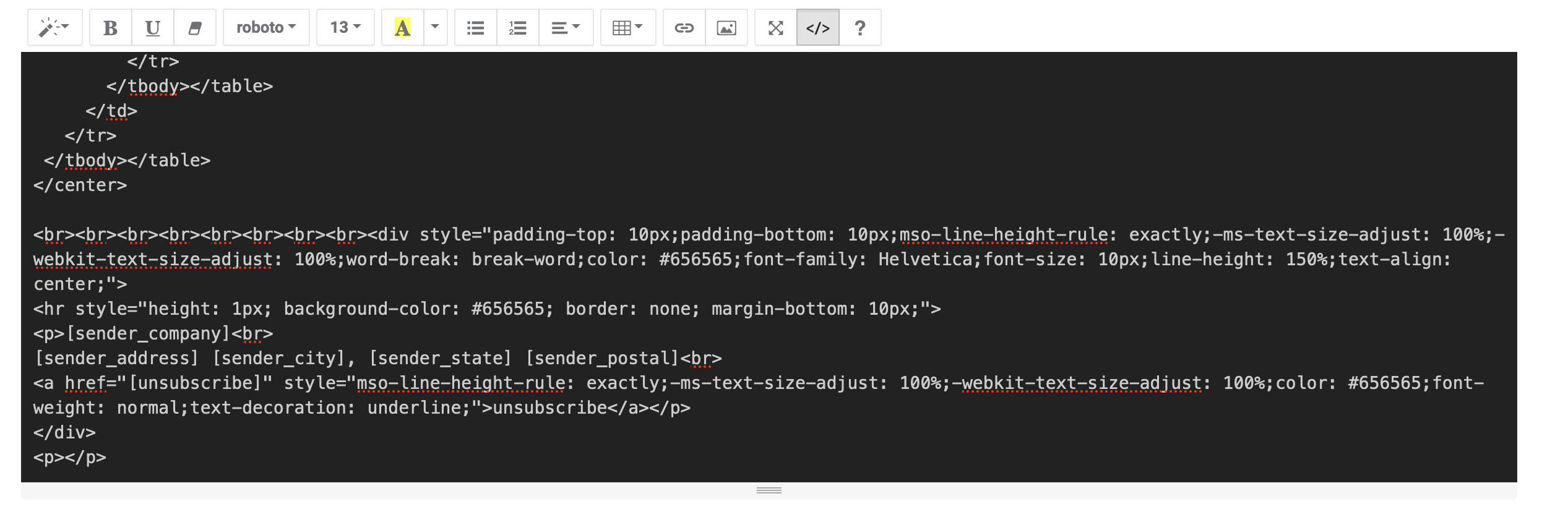Open the font size 13 dropdown

(345, 28)
